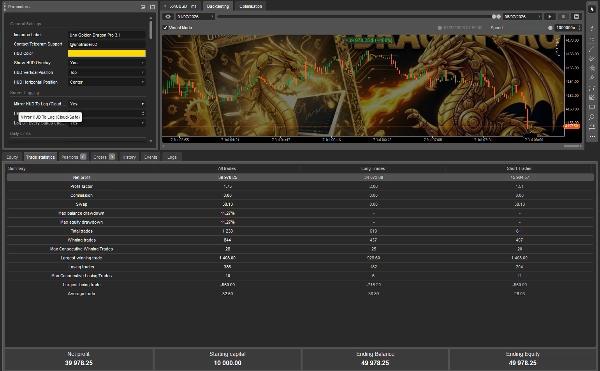
Task: Switch to the Backtesting tab
Action: 218,6
